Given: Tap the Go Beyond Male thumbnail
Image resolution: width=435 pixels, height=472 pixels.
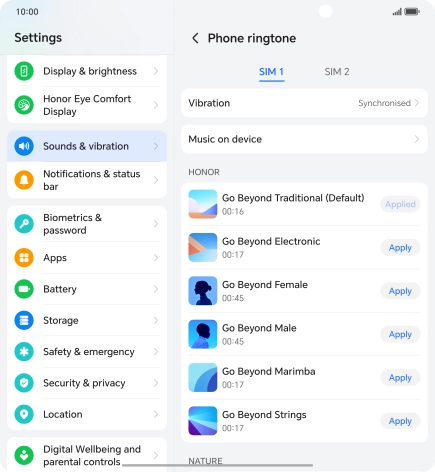Looking at the screenshot, I should pyautogui.click(x=203, y=334).
